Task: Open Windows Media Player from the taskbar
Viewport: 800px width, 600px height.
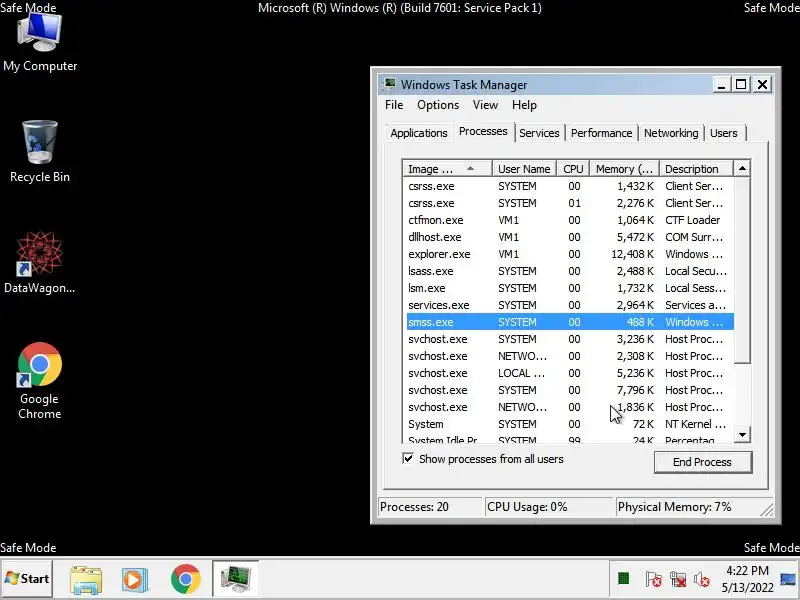Action: [135, 579]
